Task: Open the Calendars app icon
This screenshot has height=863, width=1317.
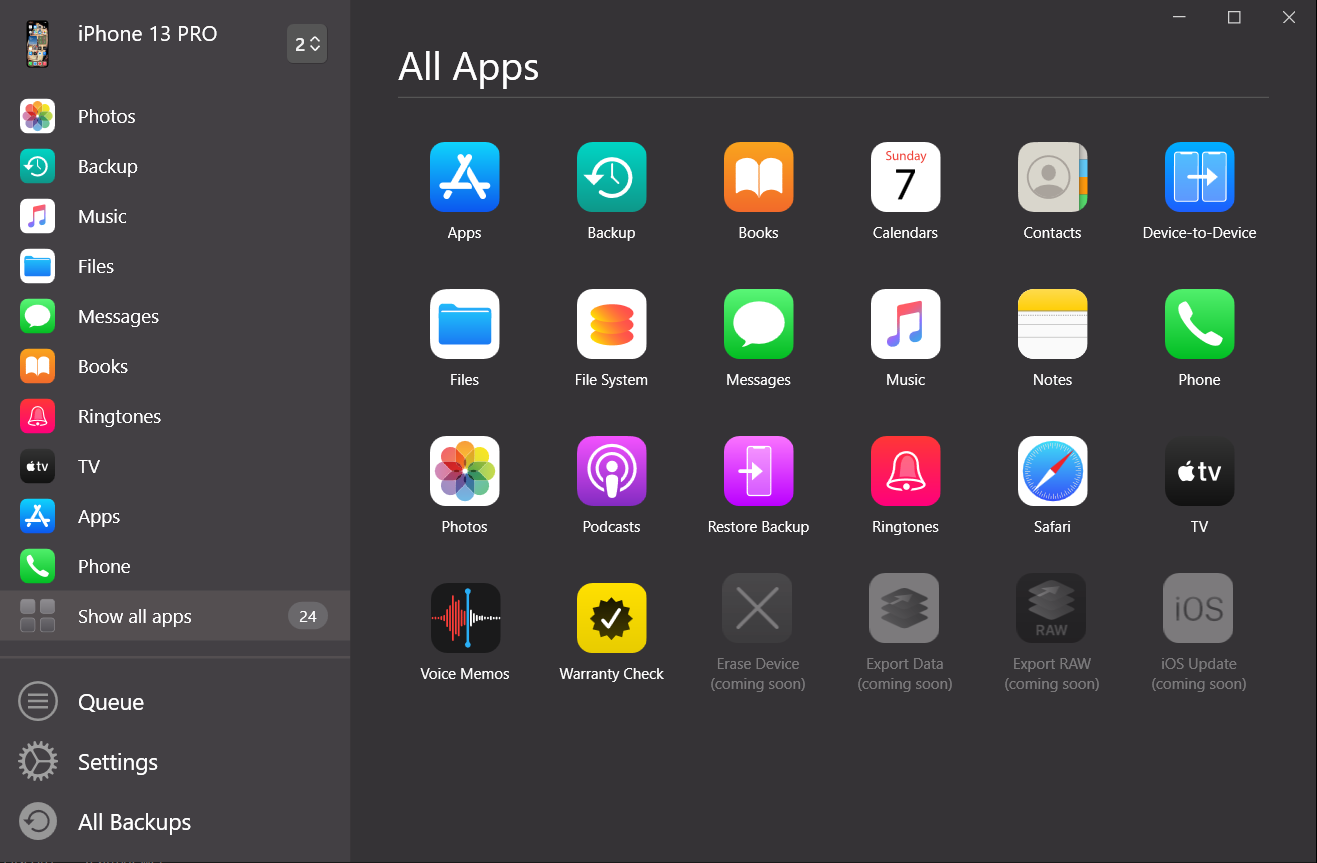Action: 905,177
